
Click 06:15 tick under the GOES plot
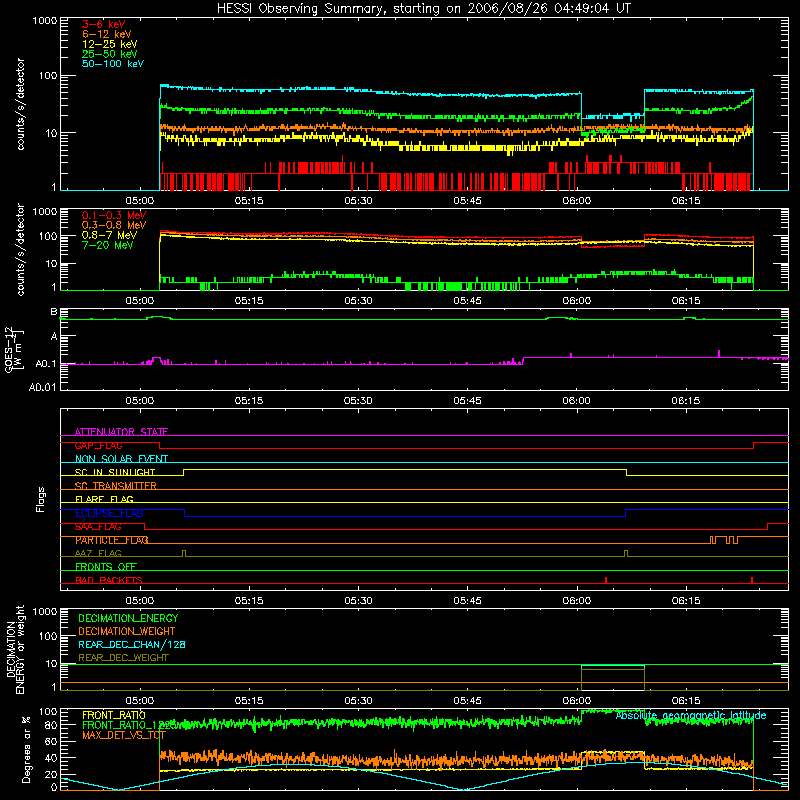coord(686,401)
